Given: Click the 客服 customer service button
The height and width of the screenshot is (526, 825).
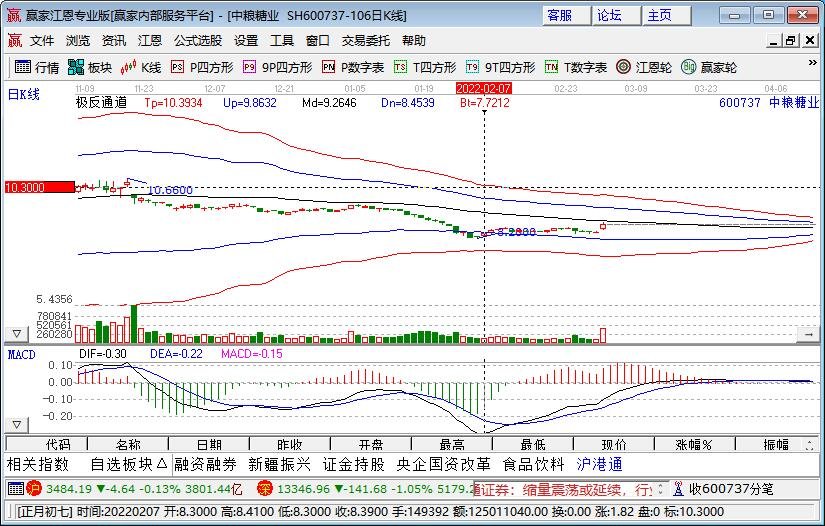Looking at the screenshot, I should pyautogui.click(x=566, y=15).
